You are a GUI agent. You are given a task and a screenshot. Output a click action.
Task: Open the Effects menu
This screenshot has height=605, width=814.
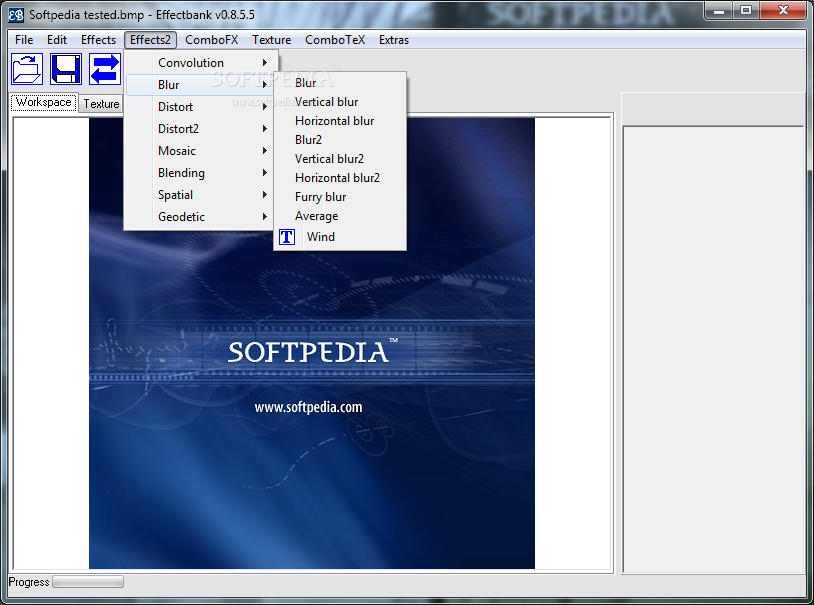coord(98,40)
